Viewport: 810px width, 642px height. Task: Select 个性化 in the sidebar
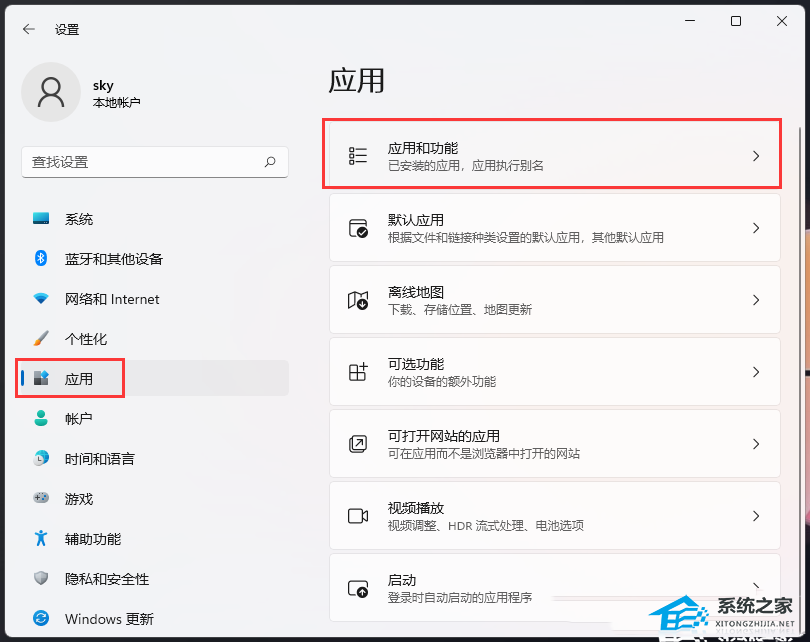point(154,339)
